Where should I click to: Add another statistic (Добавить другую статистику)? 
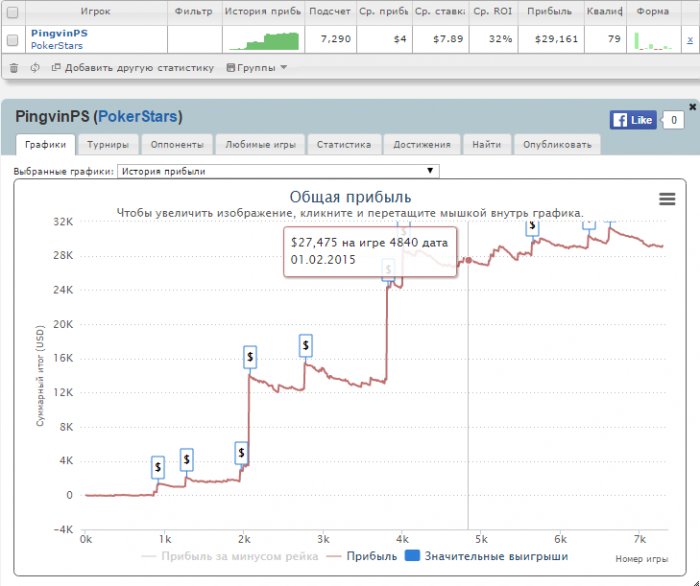click(133, 68)
